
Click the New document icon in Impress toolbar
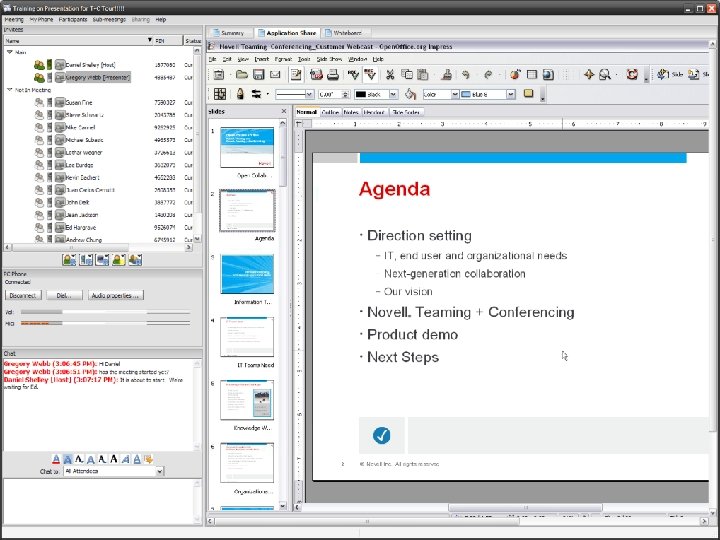(219, 74)
